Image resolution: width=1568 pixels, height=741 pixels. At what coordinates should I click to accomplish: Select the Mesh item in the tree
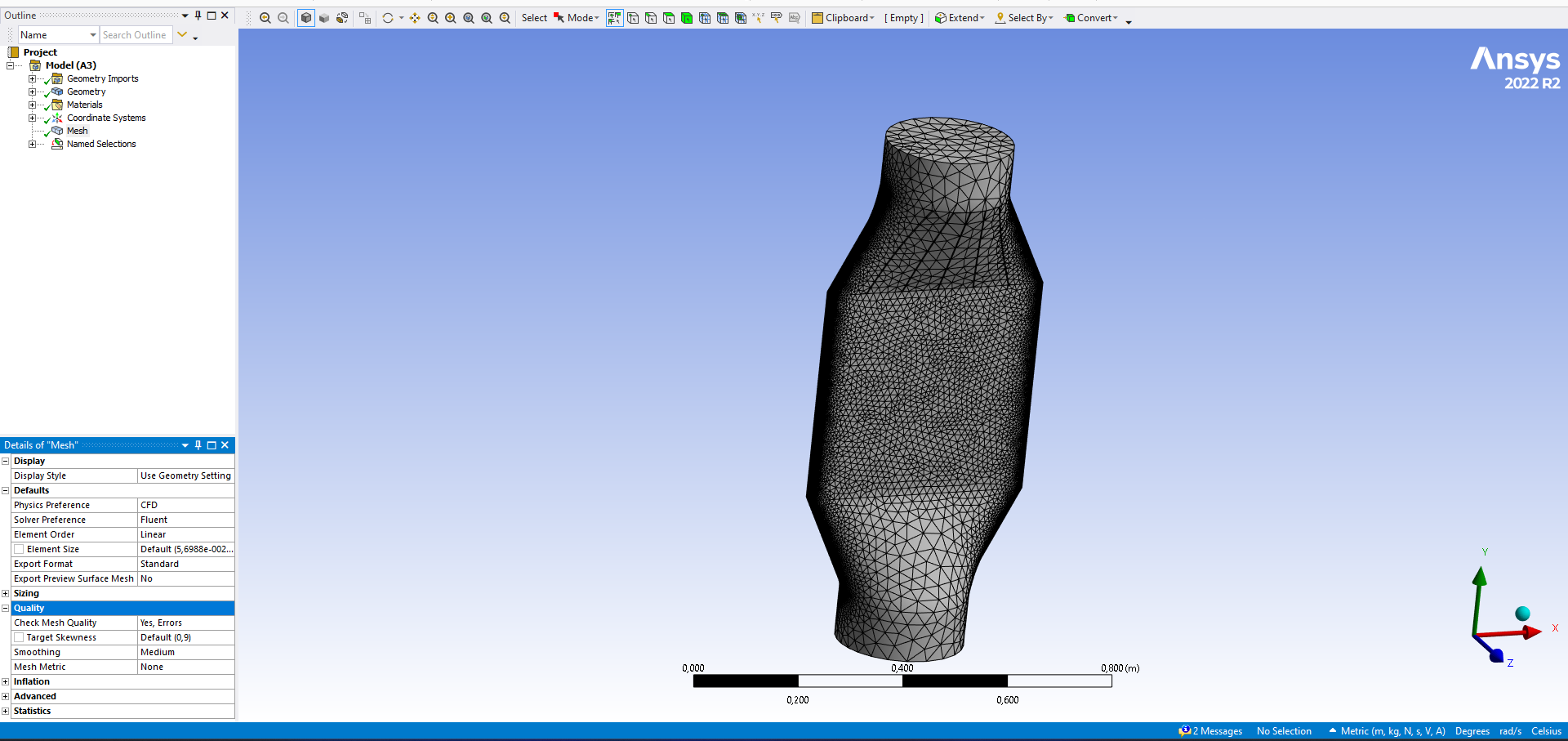coord(77,131)
